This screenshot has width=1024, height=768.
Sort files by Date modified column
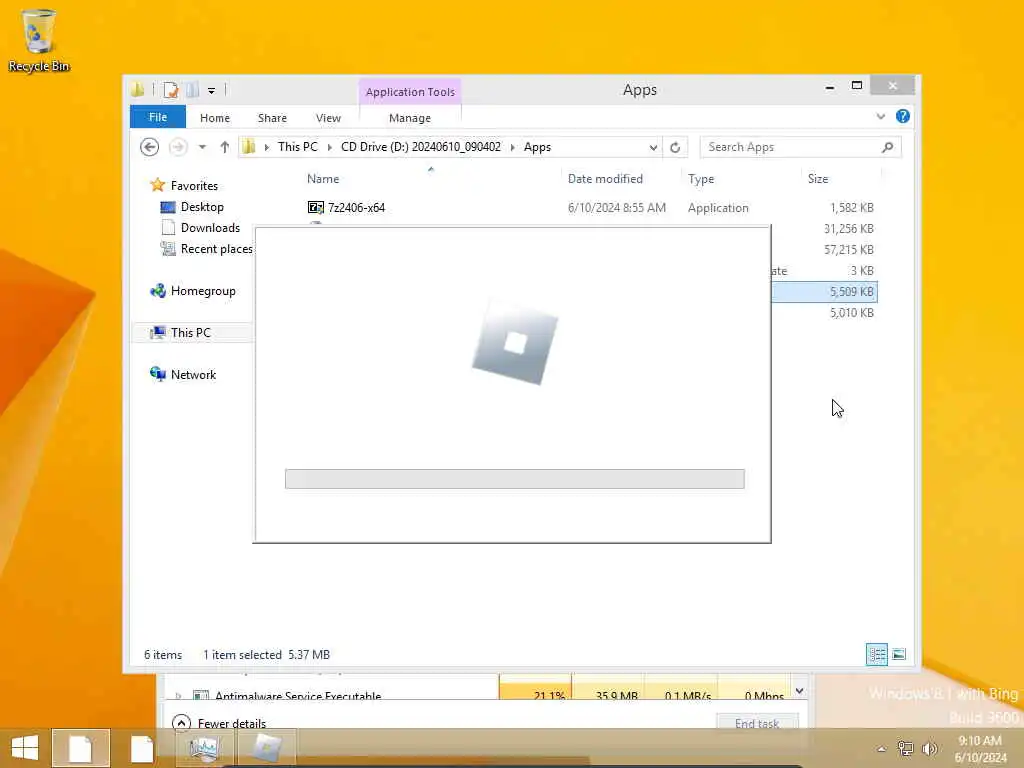pyautogui.click(x=605, y=179)
